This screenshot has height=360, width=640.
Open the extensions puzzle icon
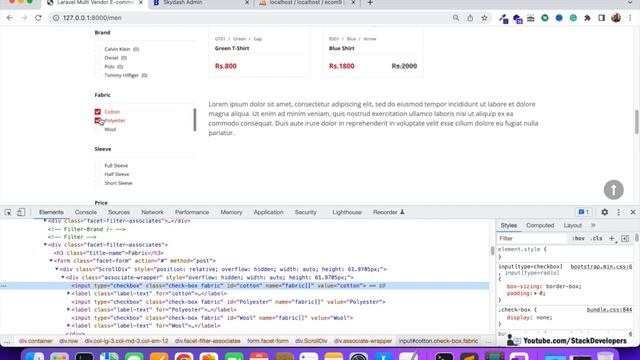[587, 18]
